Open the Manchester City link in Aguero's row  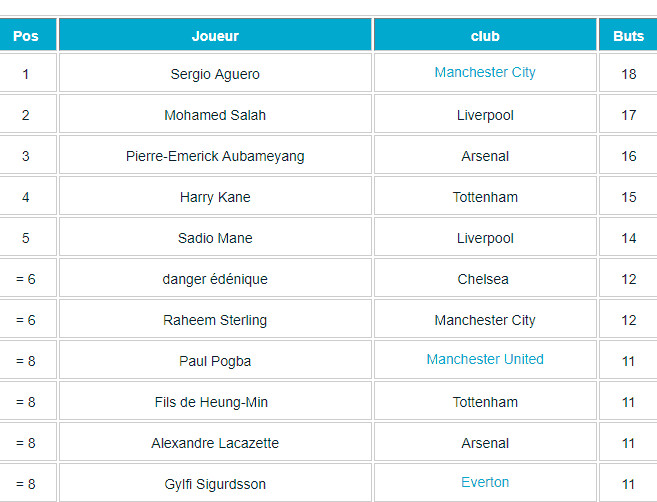pyautogui.click(x=485, y=73)
